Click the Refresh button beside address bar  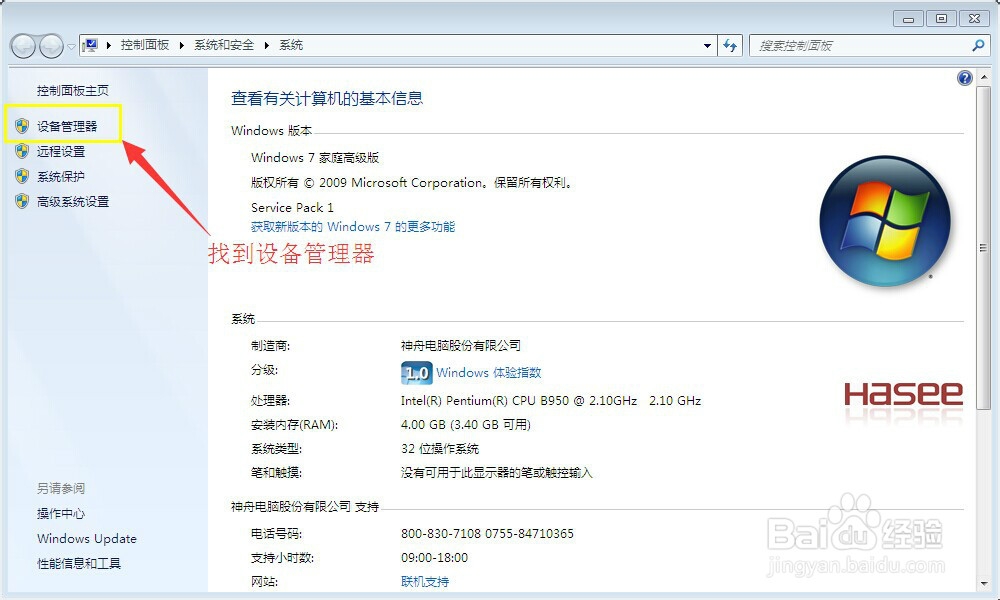pyautogui.click(x=730, y=45)
